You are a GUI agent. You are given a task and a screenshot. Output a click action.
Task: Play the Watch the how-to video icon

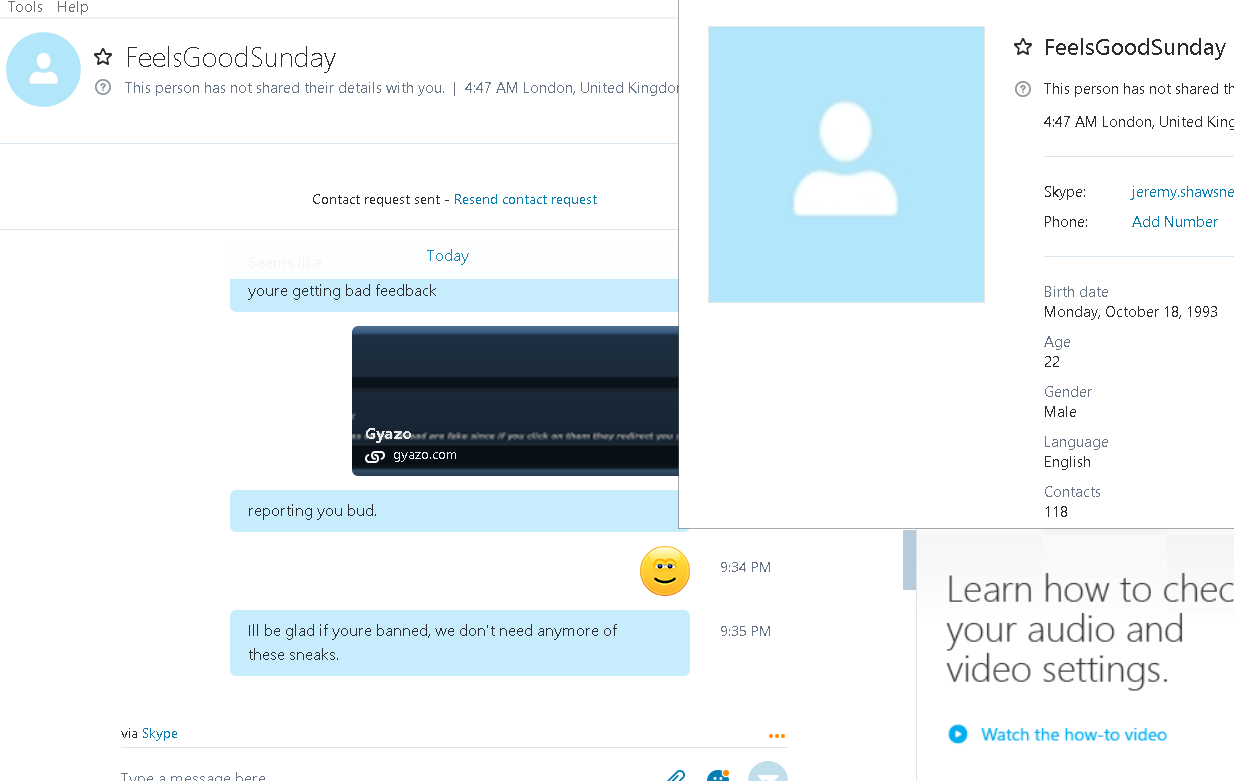point(958,734)
